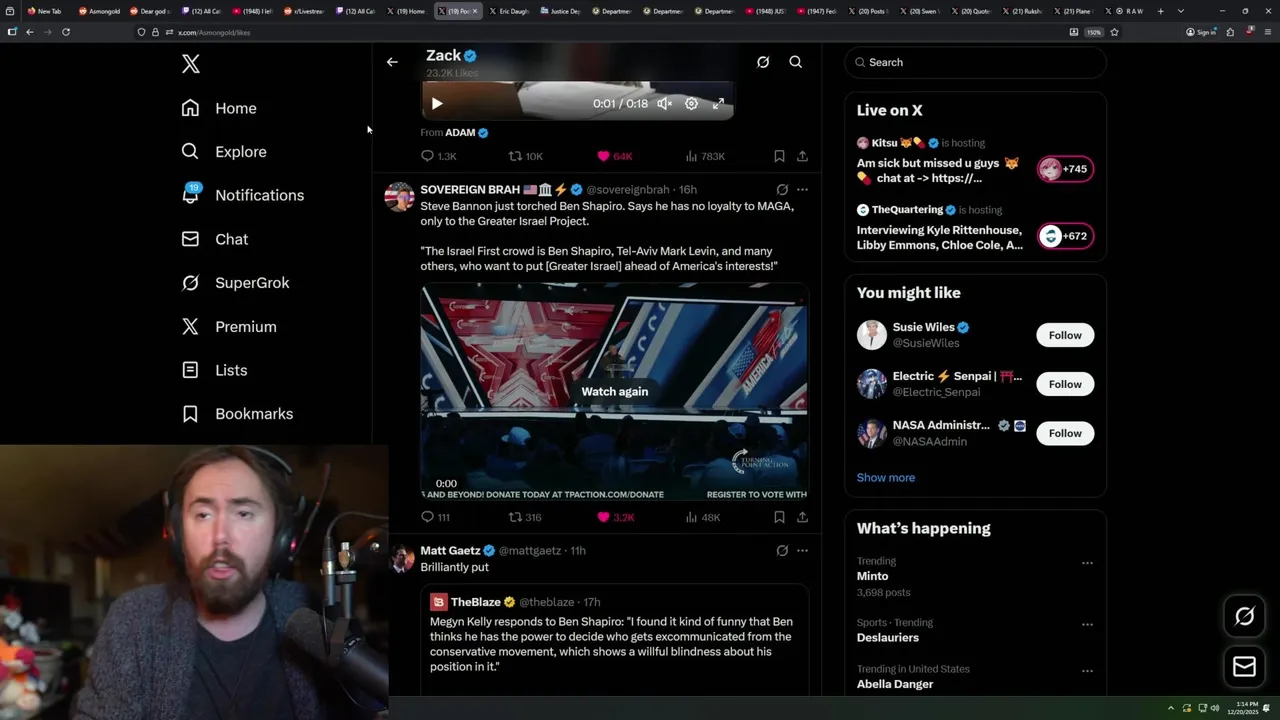Join Kitsu's live space with +745
Image resolution: width=1280 pixels, height=720 pixels.
pos(1065,169)
